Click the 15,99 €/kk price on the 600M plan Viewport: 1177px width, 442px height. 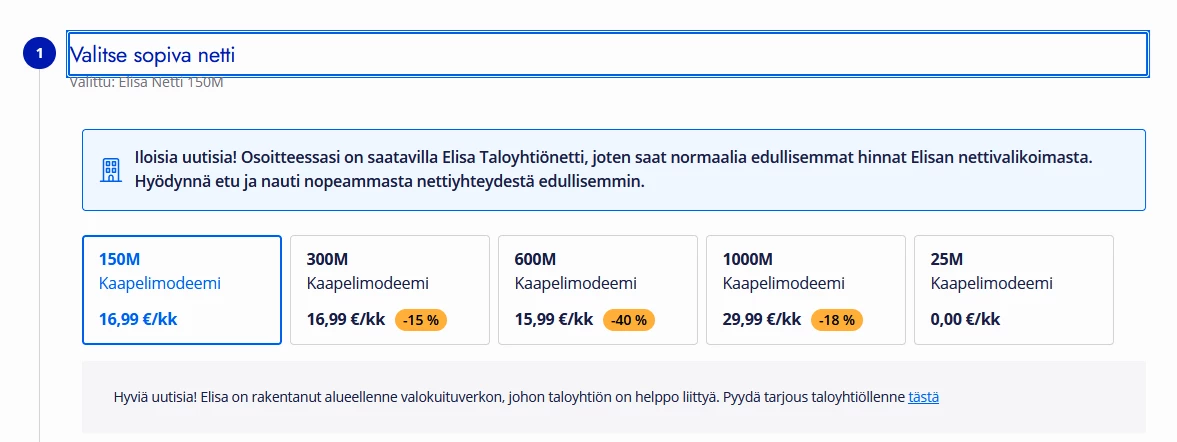[553, 320]
